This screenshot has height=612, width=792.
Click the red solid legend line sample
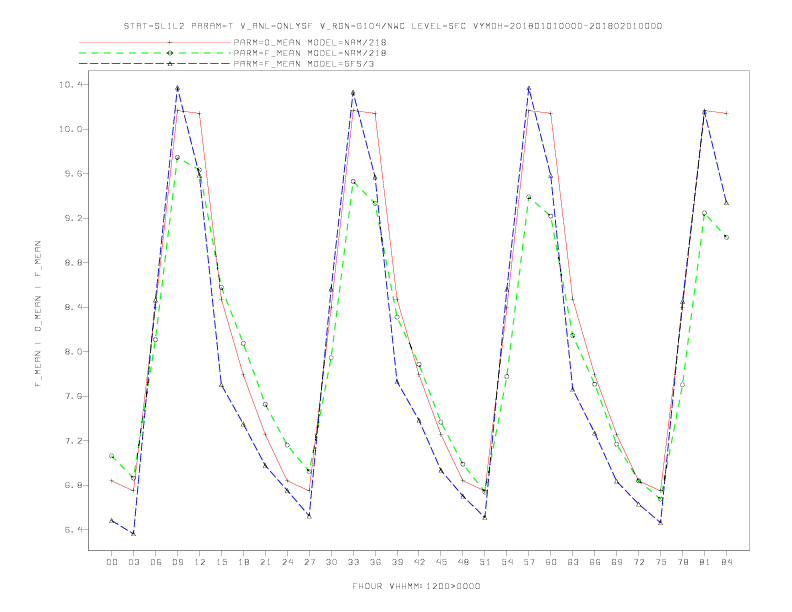155,43
